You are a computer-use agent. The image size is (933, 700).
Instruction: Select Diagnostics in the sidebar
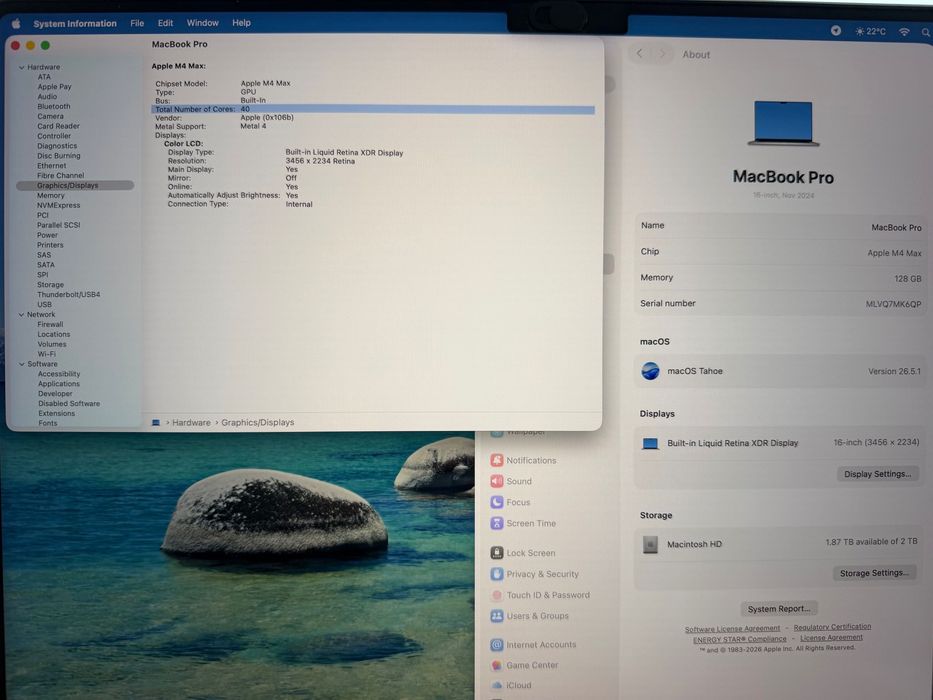point(57,146)
